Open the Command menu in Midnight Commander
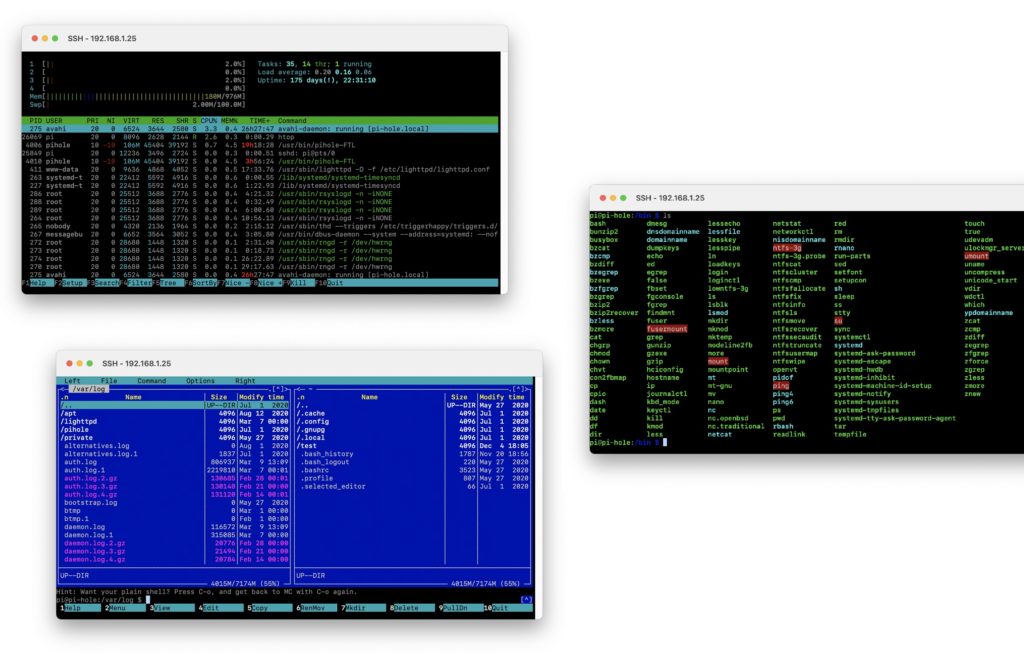Screen dimensions: 1024x656 [x=152, y=380]
